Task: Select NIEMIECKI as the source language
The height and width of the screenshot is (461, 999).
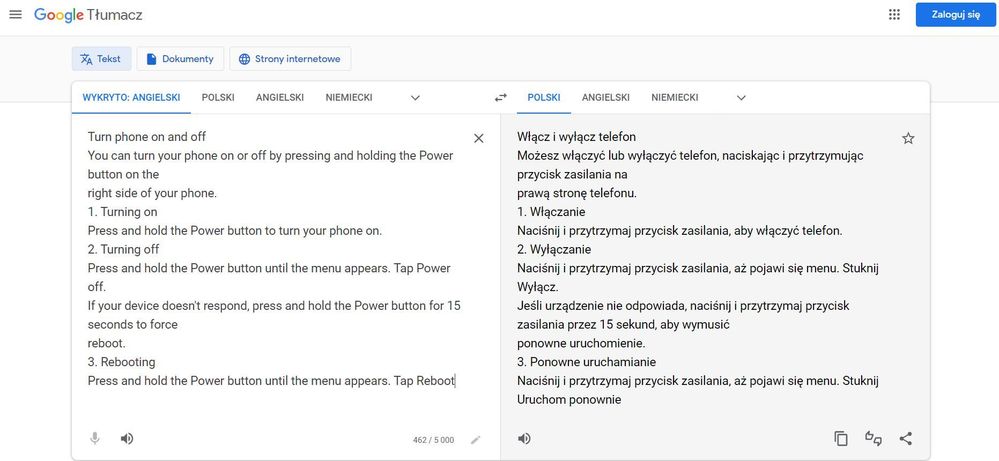Action: 349,98
